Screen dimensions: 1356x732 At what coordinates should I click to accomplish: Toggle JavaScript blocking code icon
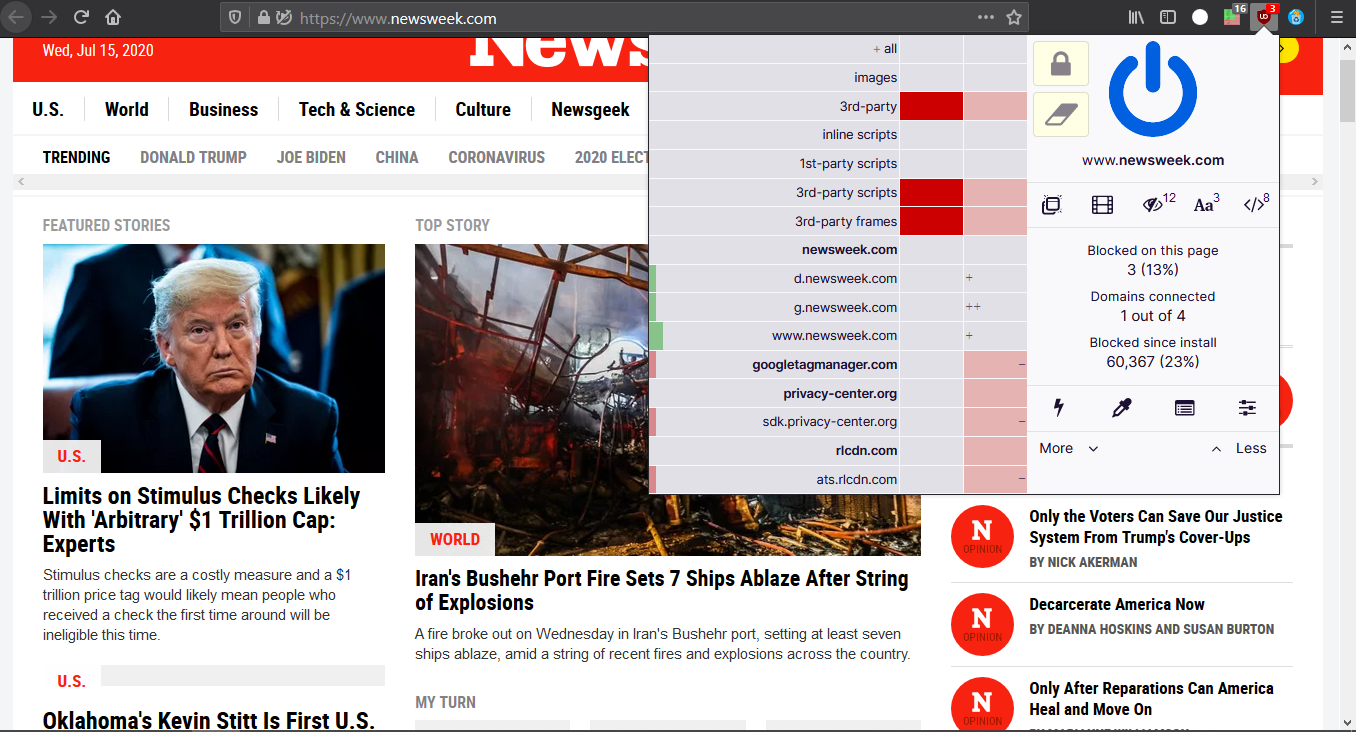click(1256, 204)
